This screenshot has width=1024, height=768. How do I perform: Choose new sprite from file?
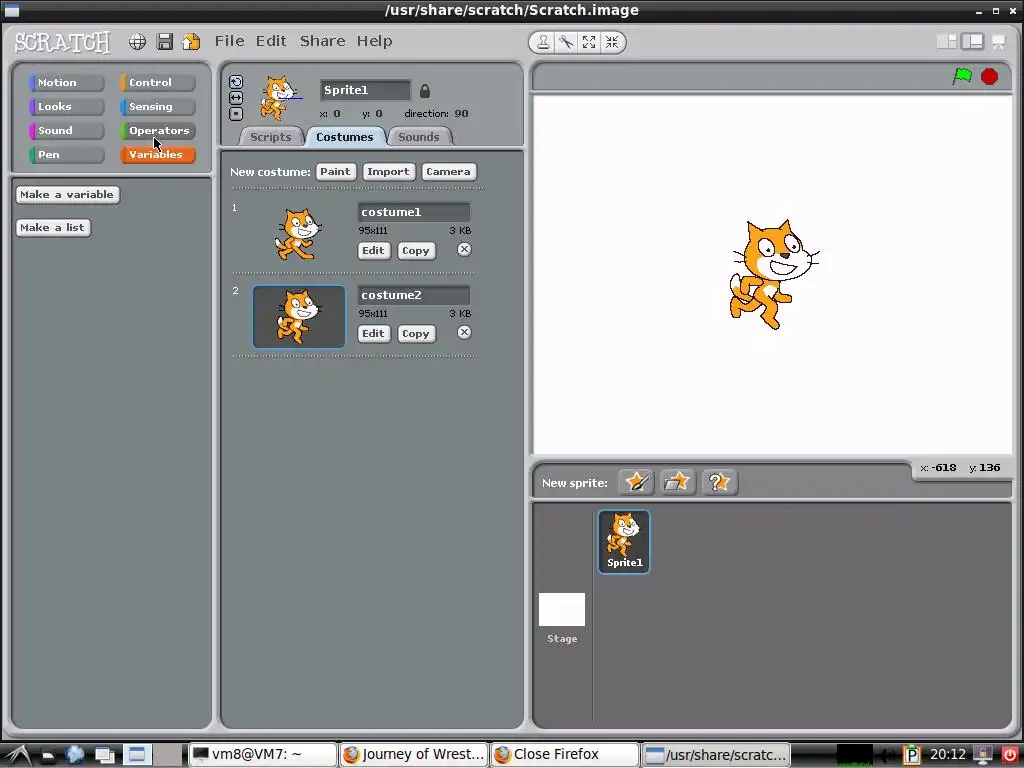[677, 483]
